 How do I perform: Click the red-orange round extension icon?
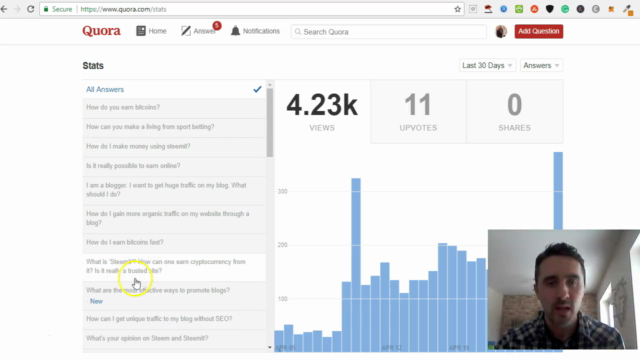pos(534,9)
